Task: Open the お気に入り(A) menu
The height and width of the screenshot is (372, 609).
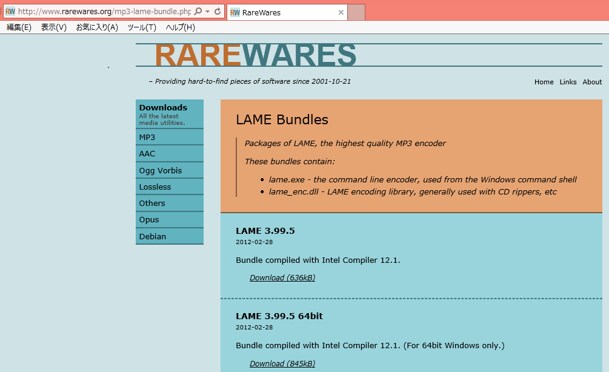Action: (97, 27)
